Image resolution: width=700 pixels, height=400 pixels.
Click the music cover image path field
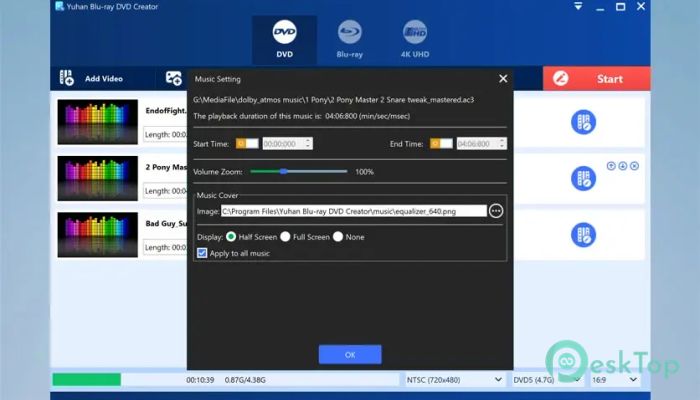[354, 211]
